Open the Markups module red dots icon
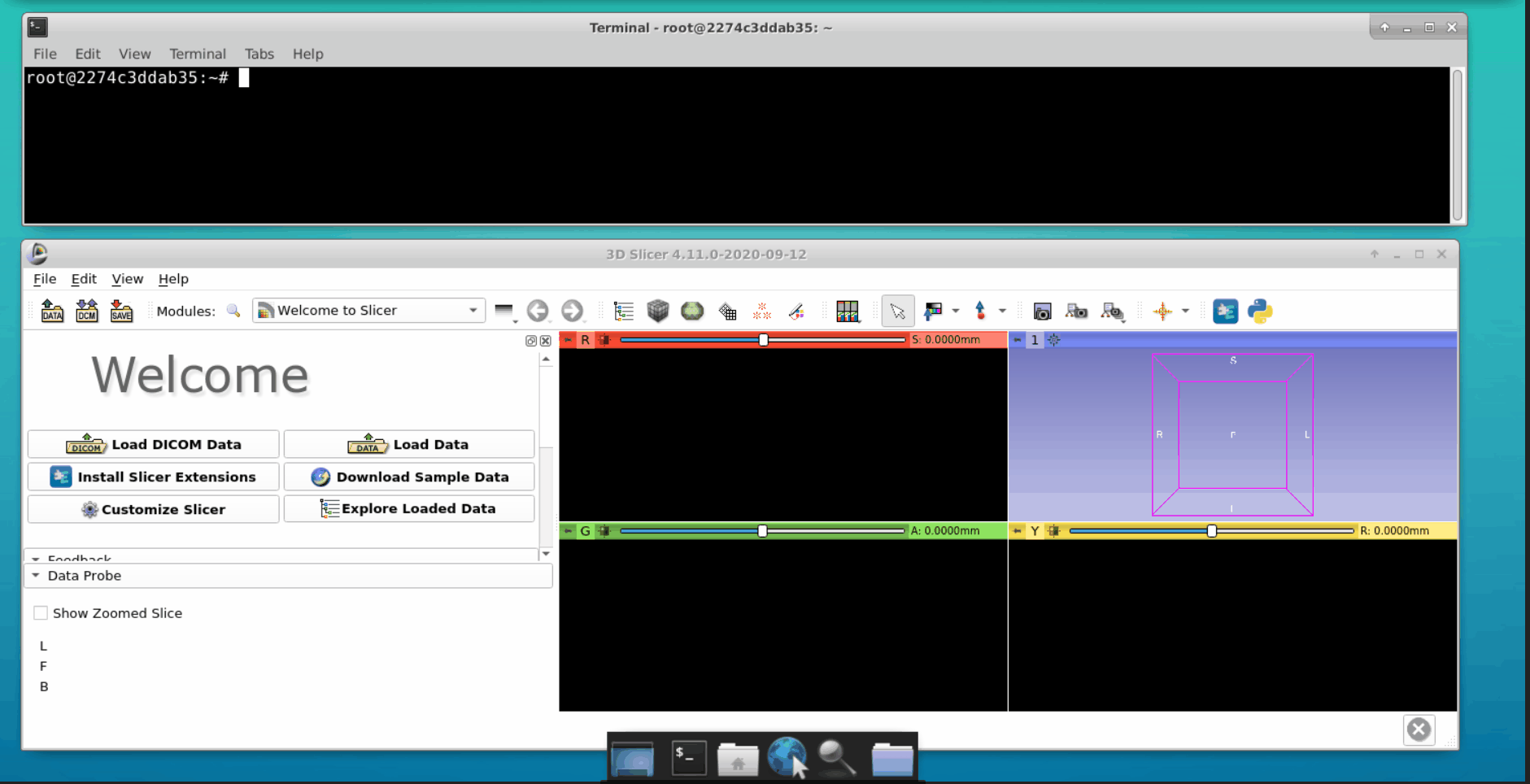1530x784 pixels. tap(762, 311)
